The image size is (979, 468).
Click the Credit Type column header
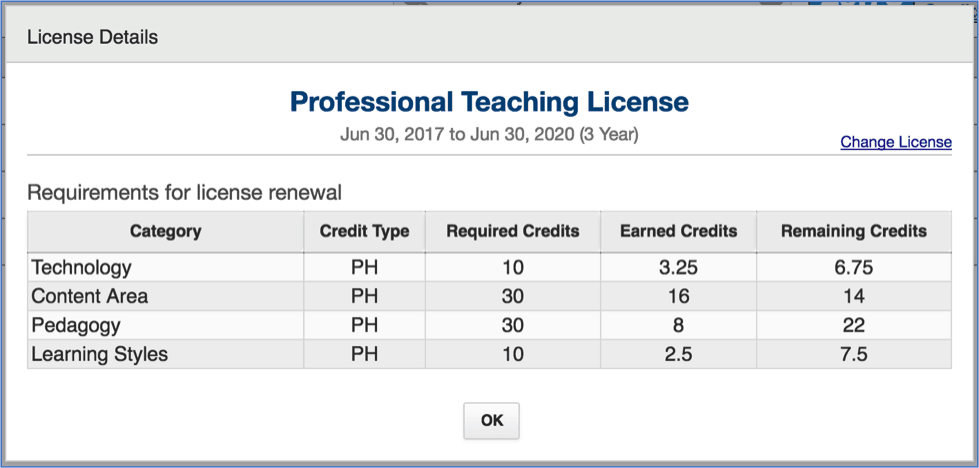point(364,231)
